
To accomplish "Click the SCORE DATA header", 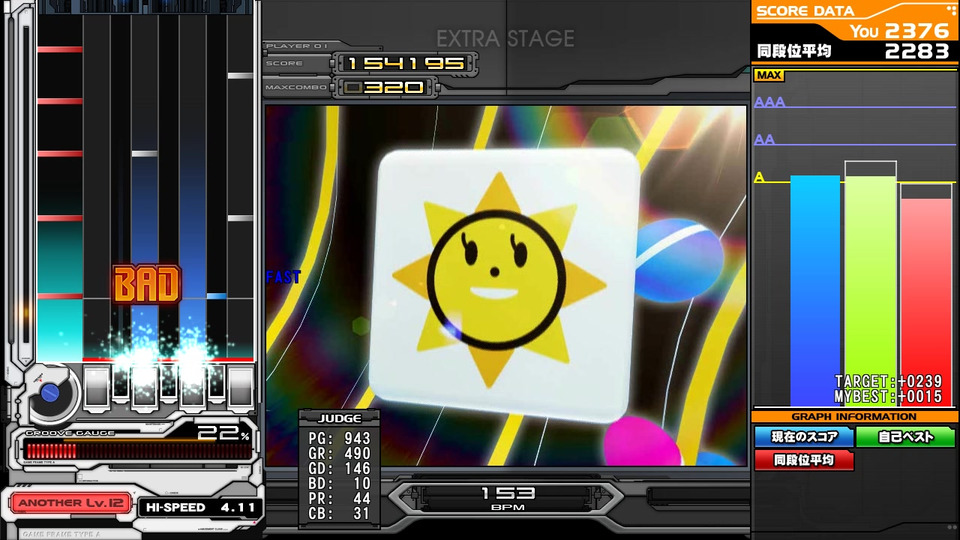I will click(x=805, y=11).
